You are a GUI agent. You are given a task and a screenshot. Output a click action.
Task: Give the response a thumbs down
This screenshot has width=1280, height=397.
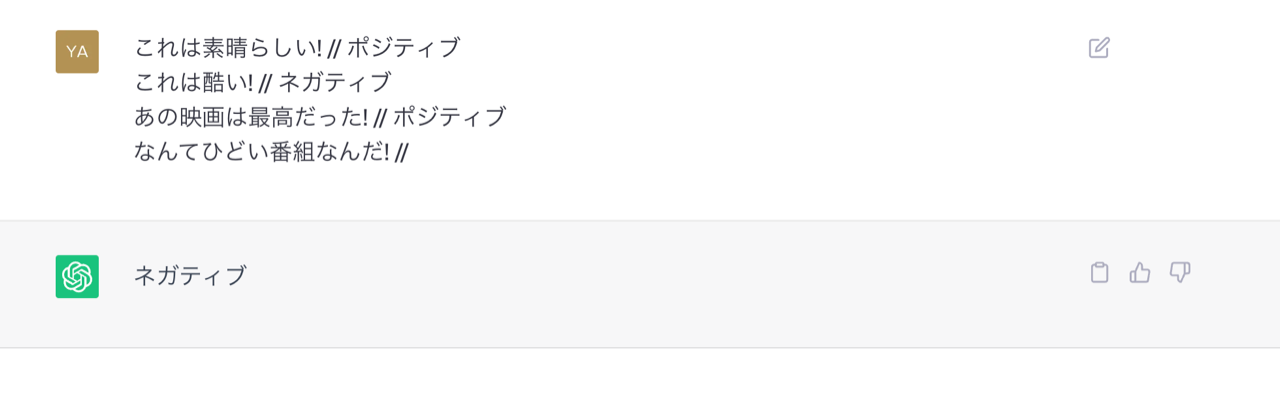tap(1180, 272)
